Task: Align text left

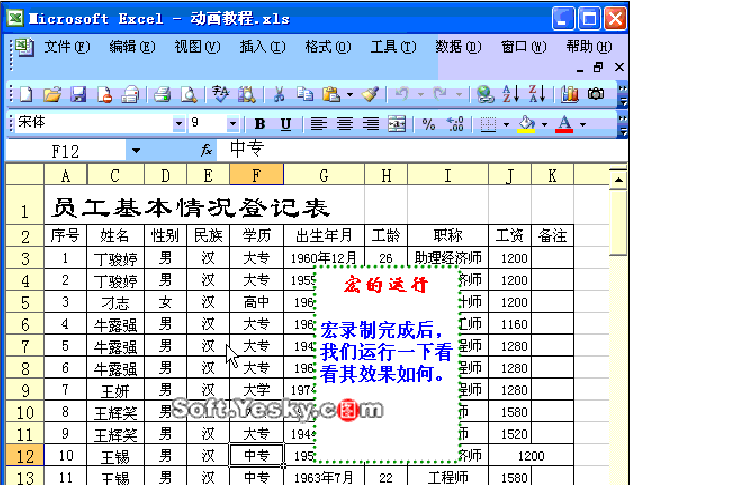Action: pyautogui.click(x=318, y=124)
